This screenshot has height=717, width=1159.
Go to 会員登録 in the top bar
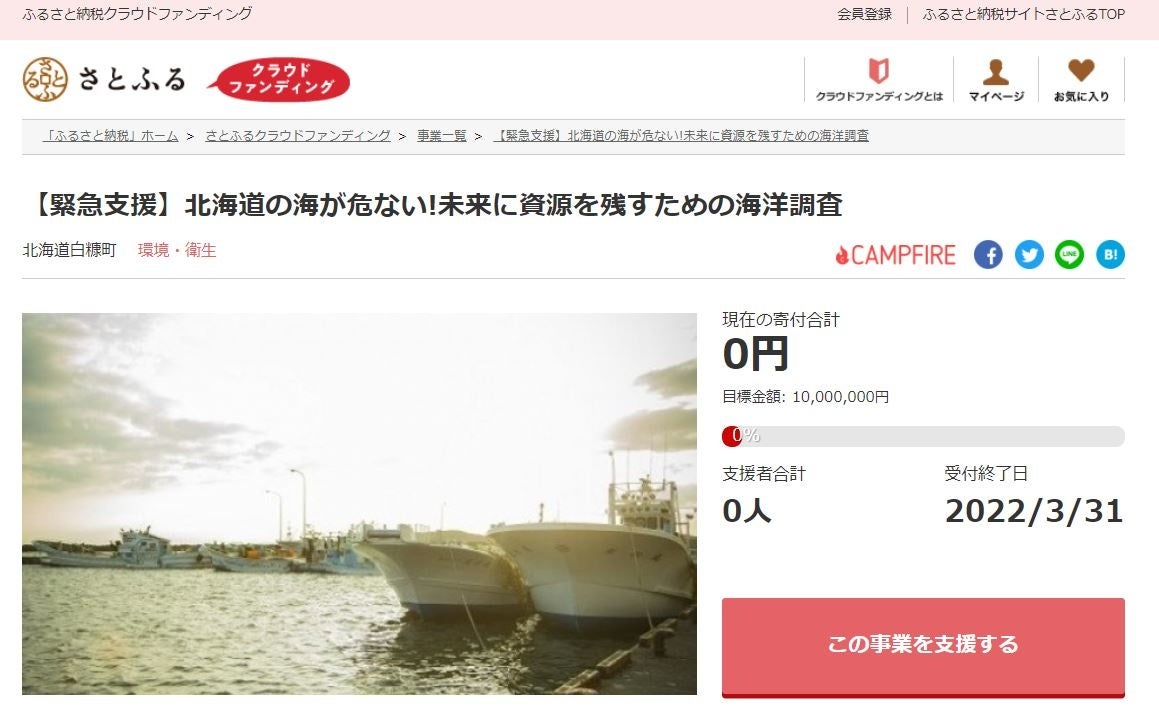(864, 14)
